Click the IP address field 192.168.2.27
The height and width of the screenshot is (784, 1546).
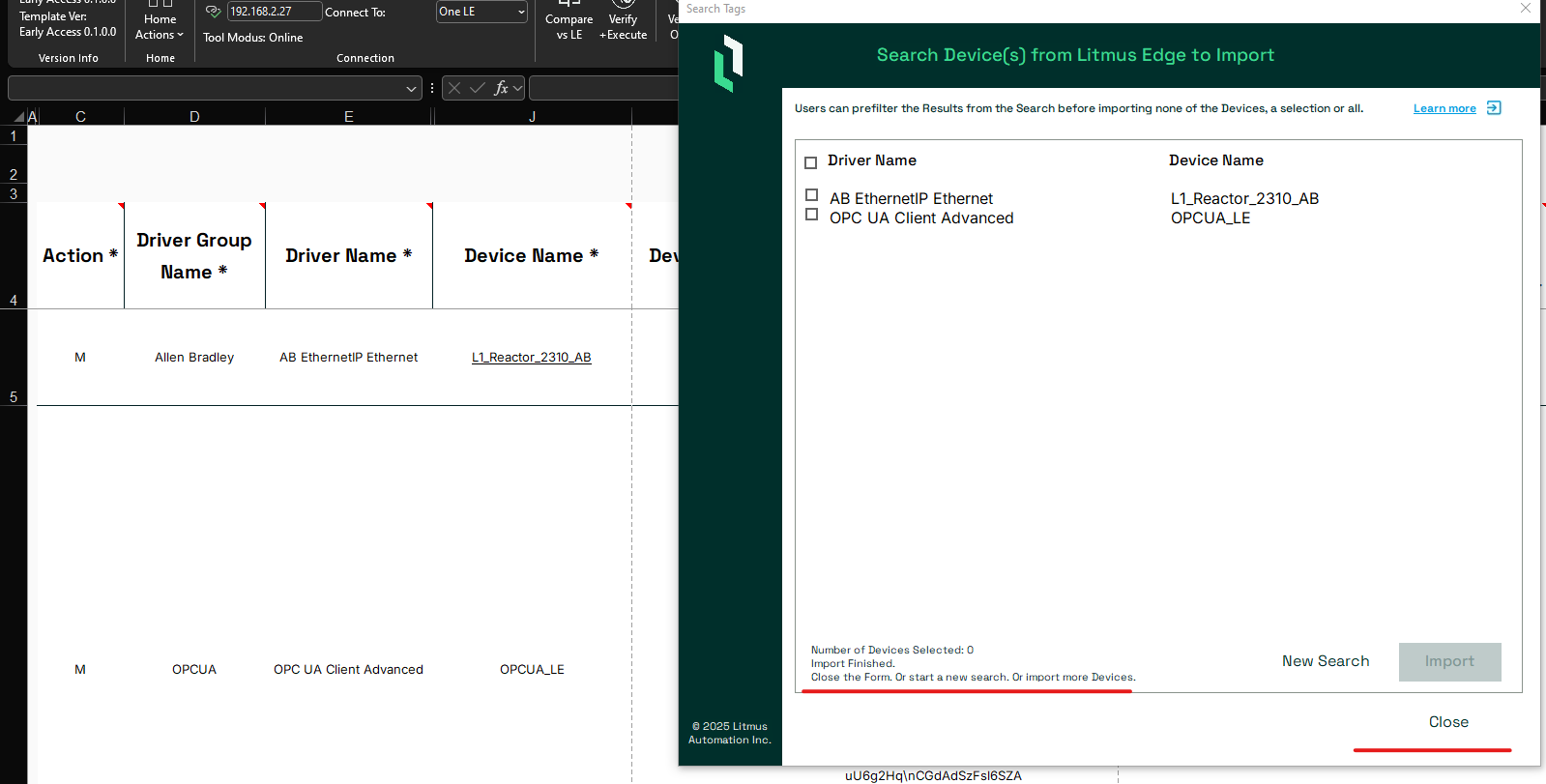point(275,12)
